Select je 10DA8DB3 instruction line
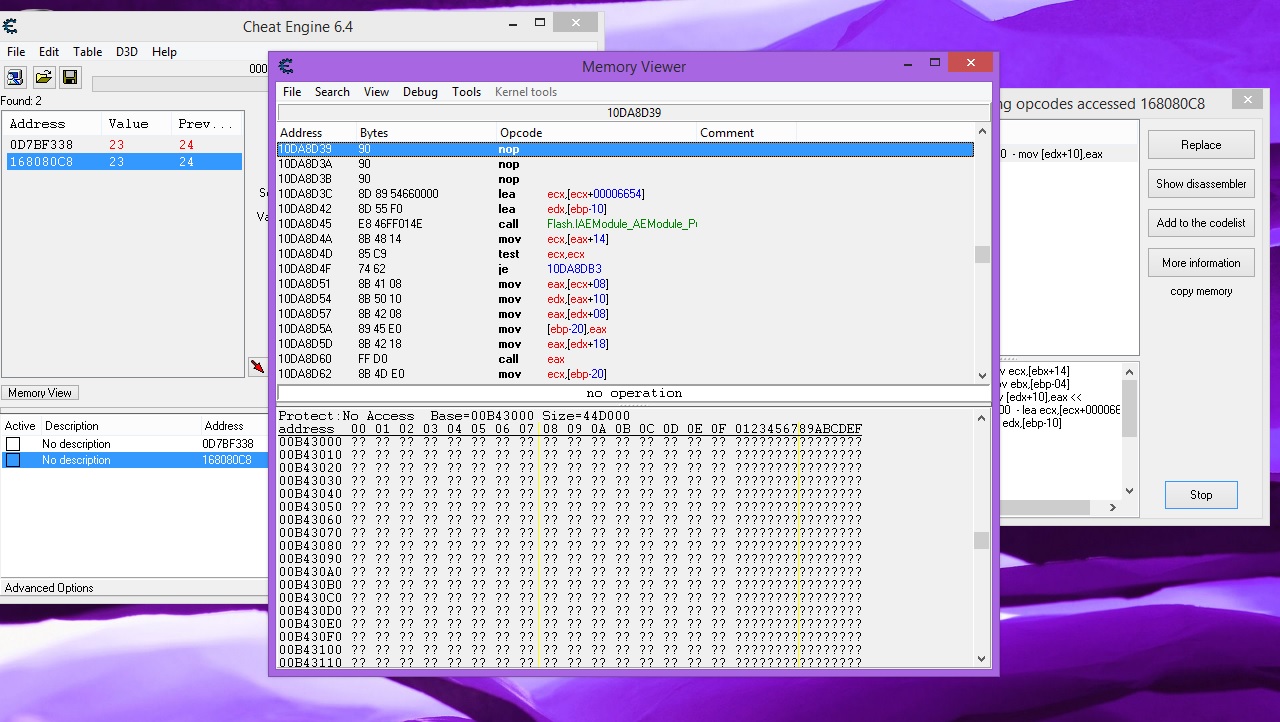The image size is (1280, 722). [x=625, y=269]
